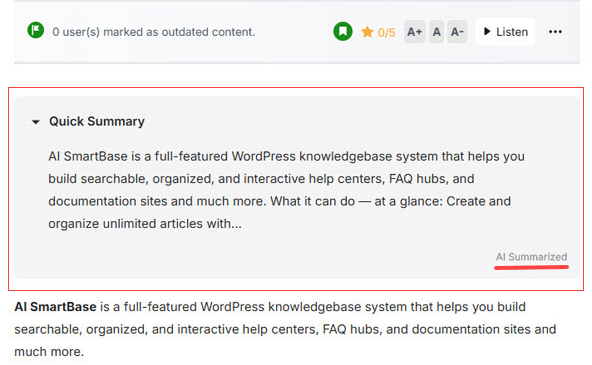Click the 0/5 rating score
The height and width of the screenshot is (365, 592).
(x=386, y=32)
